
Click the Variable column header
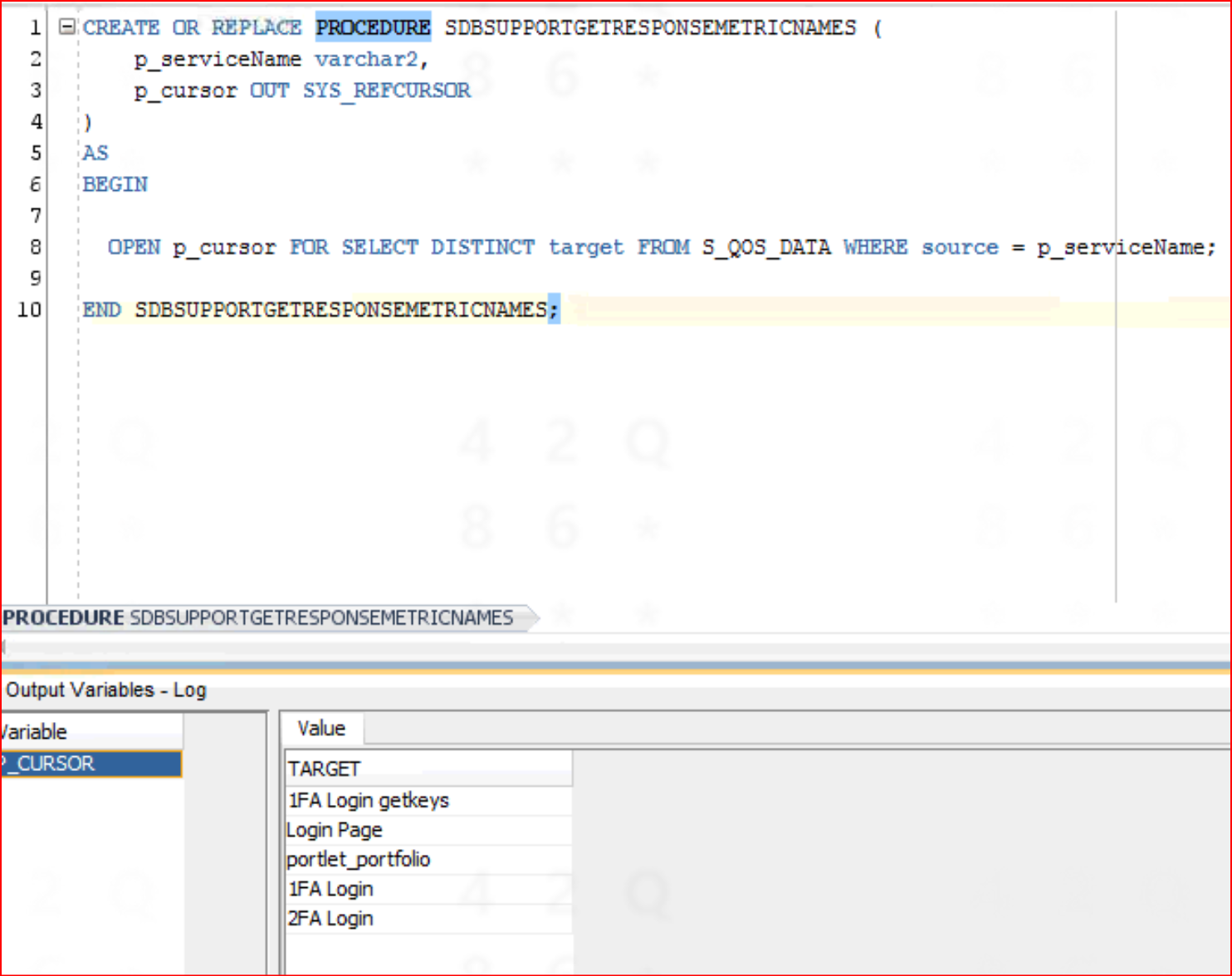[91, 732]
